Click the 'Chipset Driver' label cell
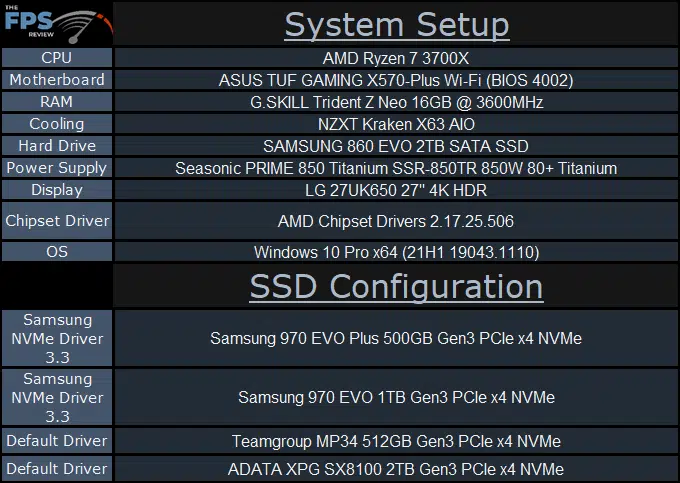Image resolution: width=680 pixels, height=483 pixels. coord(57,221)
